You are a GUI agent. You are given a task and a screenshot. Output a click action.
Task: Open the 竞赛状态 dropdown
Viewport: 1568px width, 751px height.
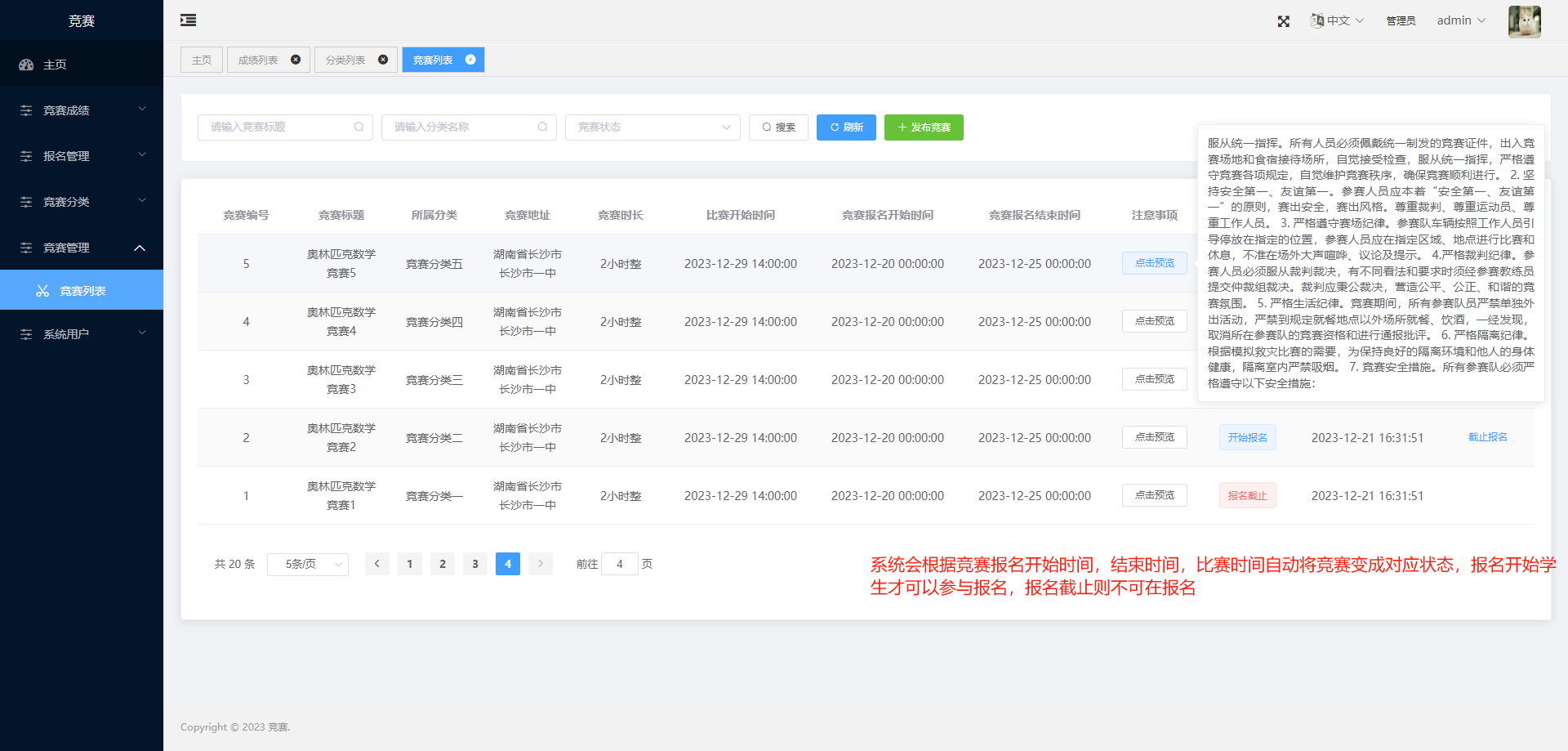[652, 127]
